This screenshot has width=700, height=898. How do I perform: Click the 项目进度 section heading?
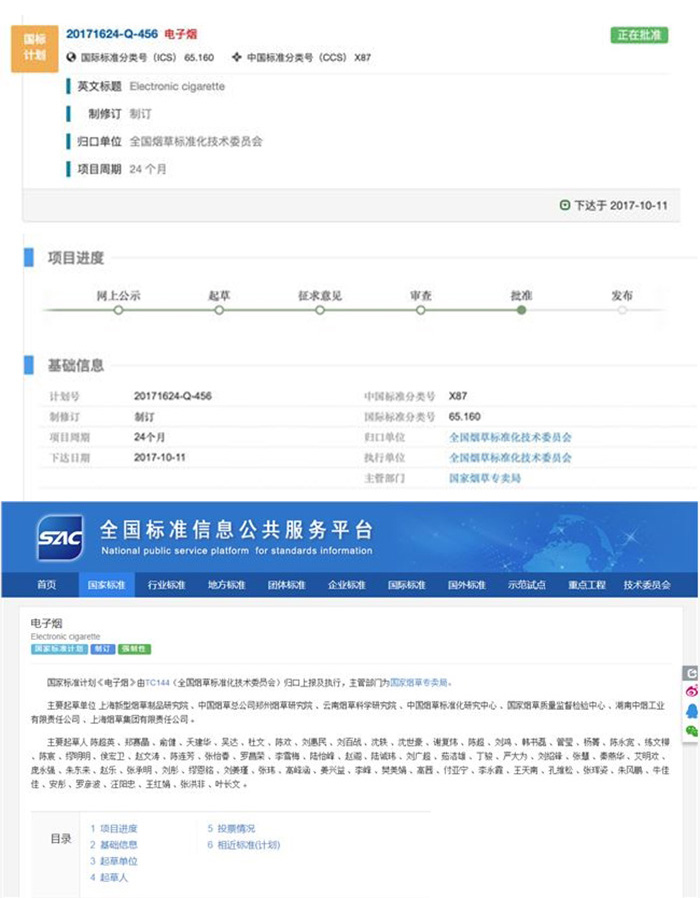pyautogui.click(x=76, y=258)
